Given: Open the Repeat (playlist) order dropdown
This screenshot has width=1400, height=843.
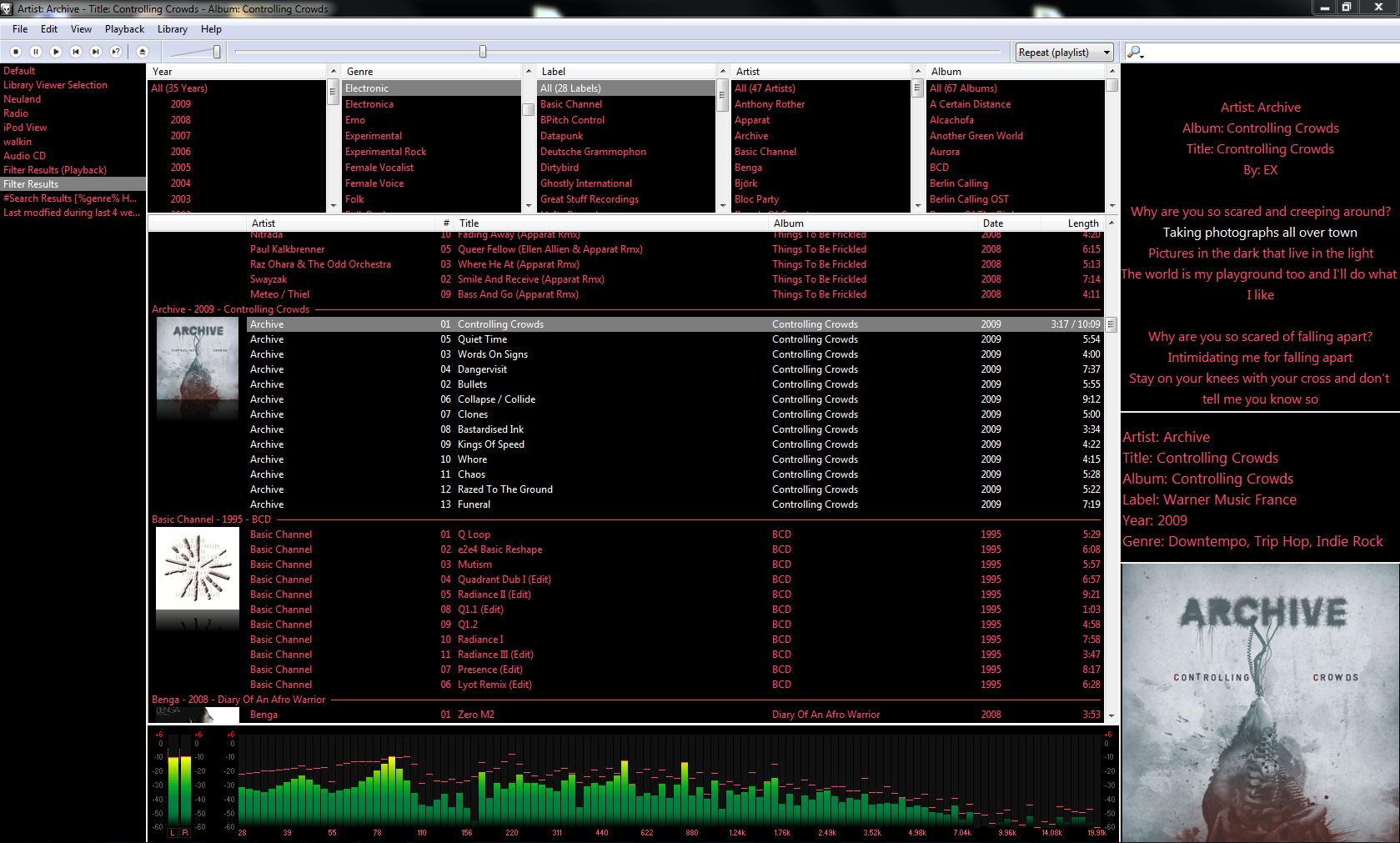Looking at the screenshot, I should tap(1065, 52).
